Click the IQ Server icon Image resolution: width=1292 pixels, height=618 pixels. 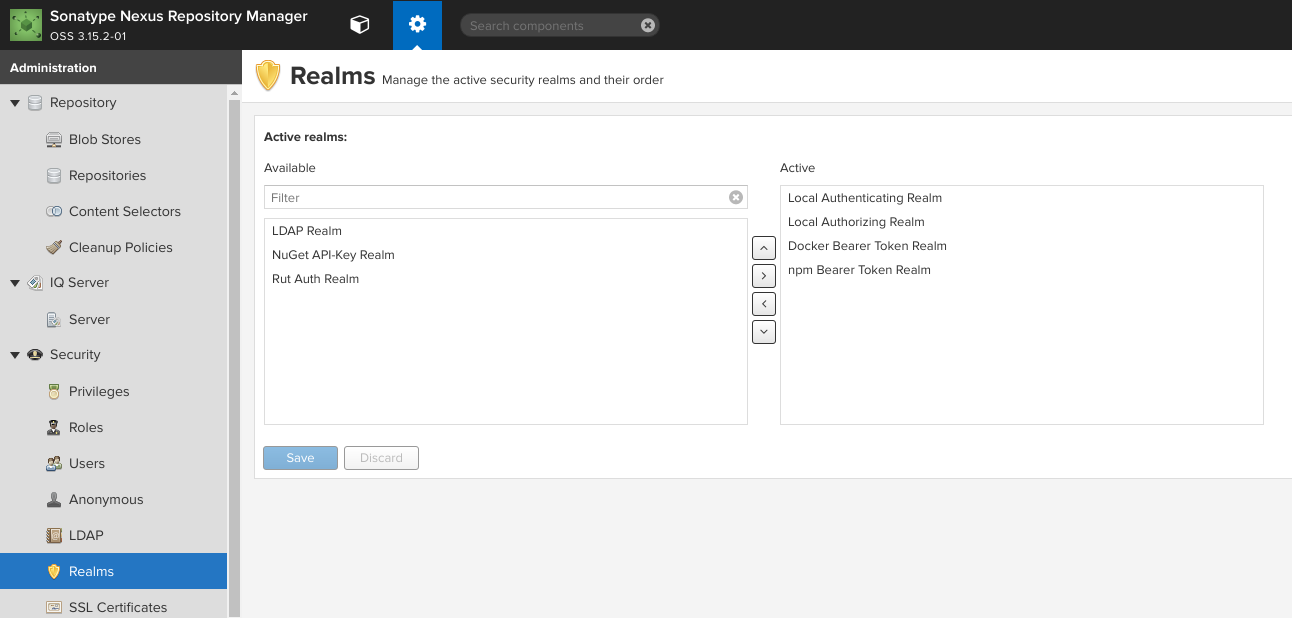coord(35,283)
